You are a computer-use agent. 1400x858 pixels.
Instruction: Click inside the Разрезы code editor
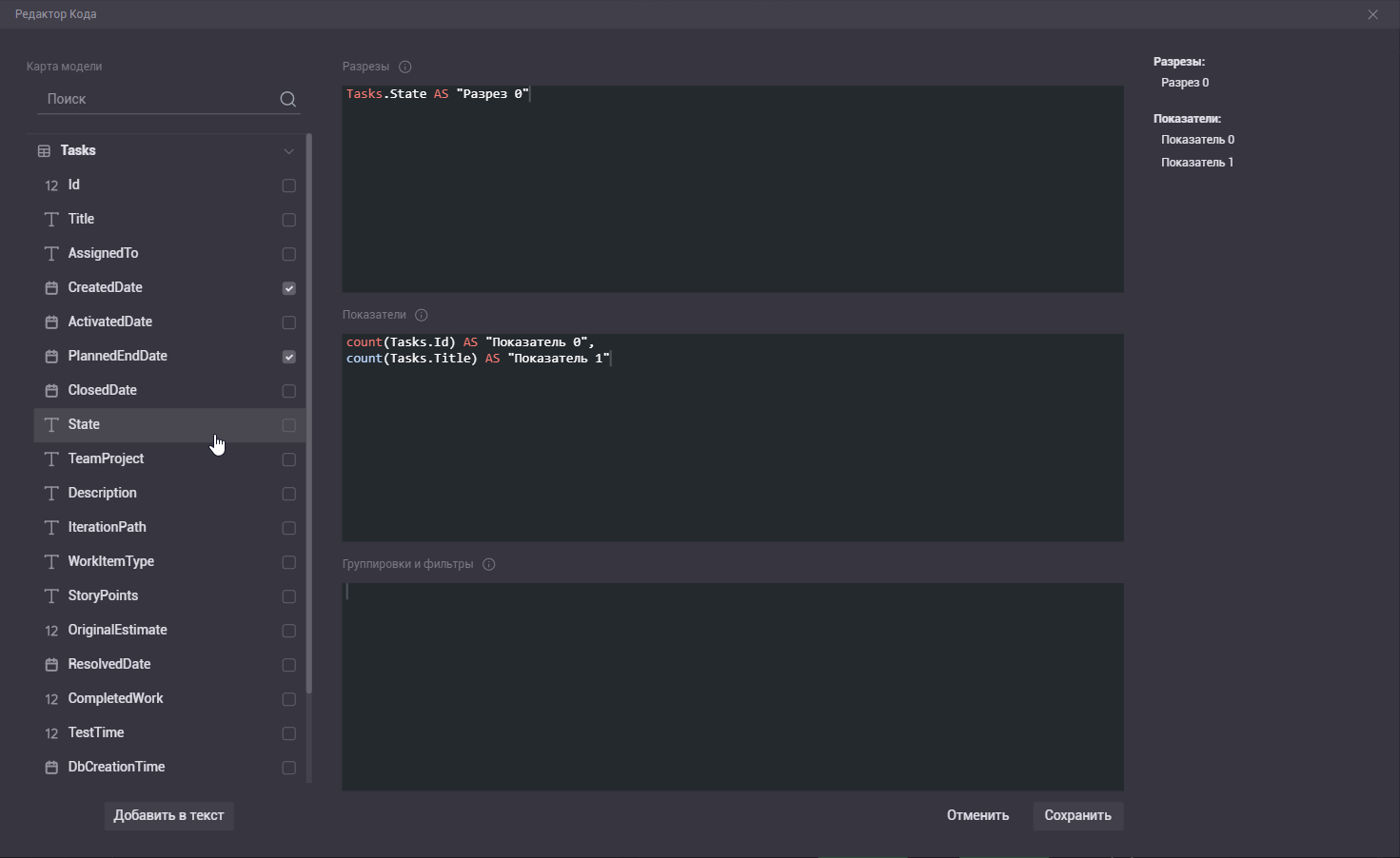point(733,189)
